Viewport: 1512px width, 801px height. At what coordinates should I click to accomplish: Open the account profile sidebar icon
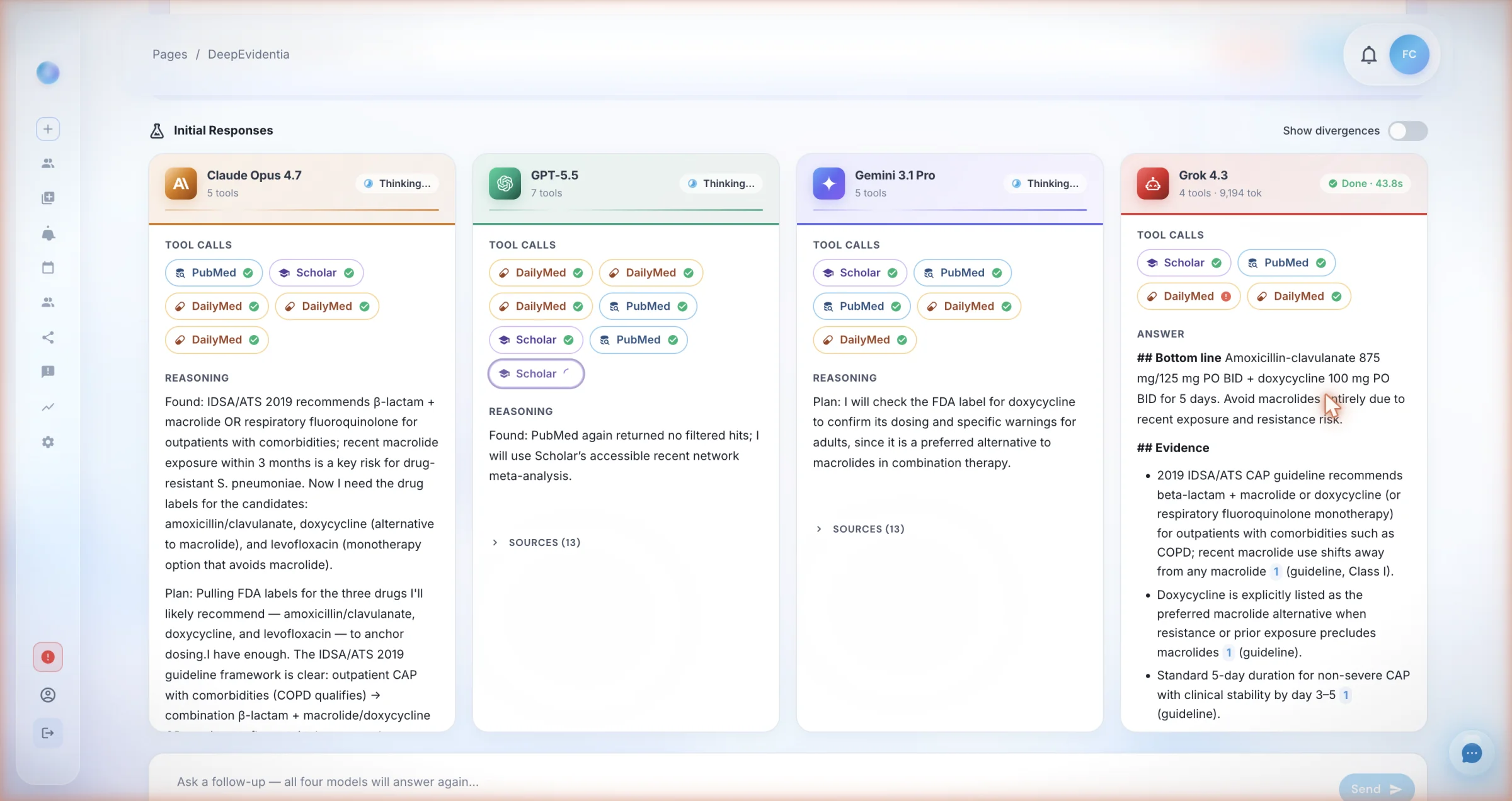pyautogui.click(x=48, y=695)
